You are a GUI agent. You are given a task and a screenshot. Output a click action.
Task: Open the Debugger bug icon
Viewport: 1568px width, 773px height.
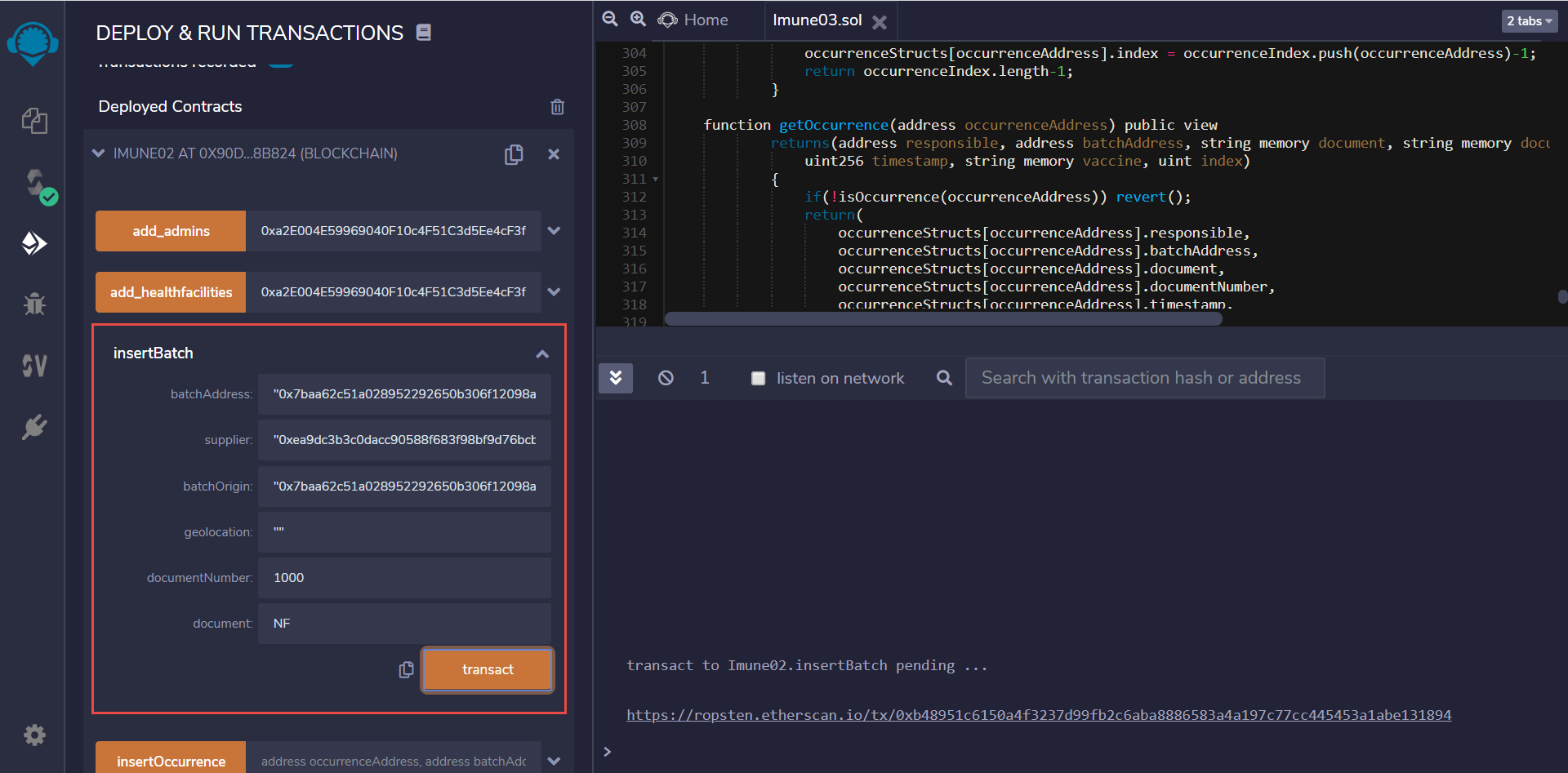[34, 304]
